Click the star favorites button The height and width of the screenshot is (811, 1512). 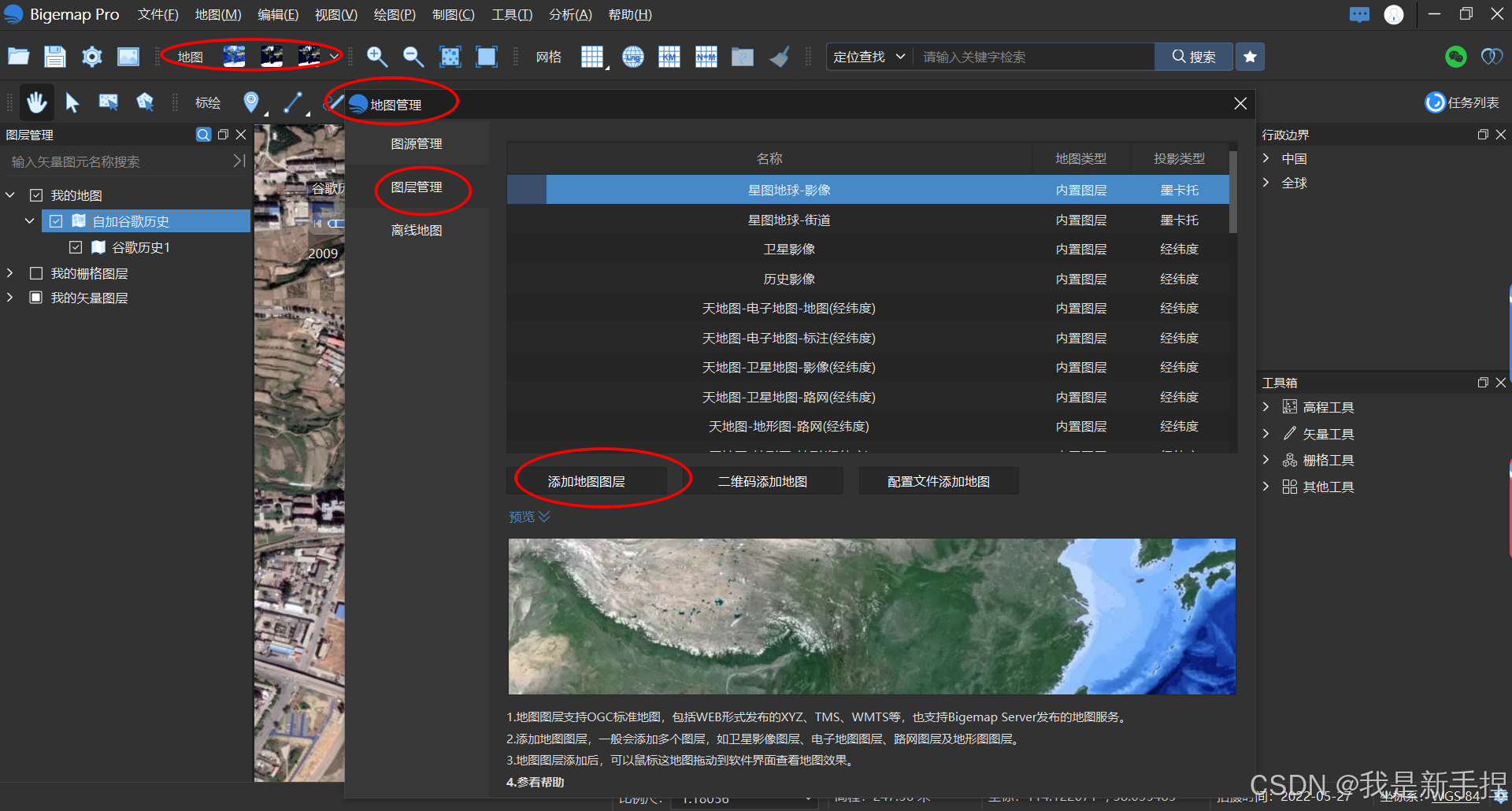pos(1250,57)
